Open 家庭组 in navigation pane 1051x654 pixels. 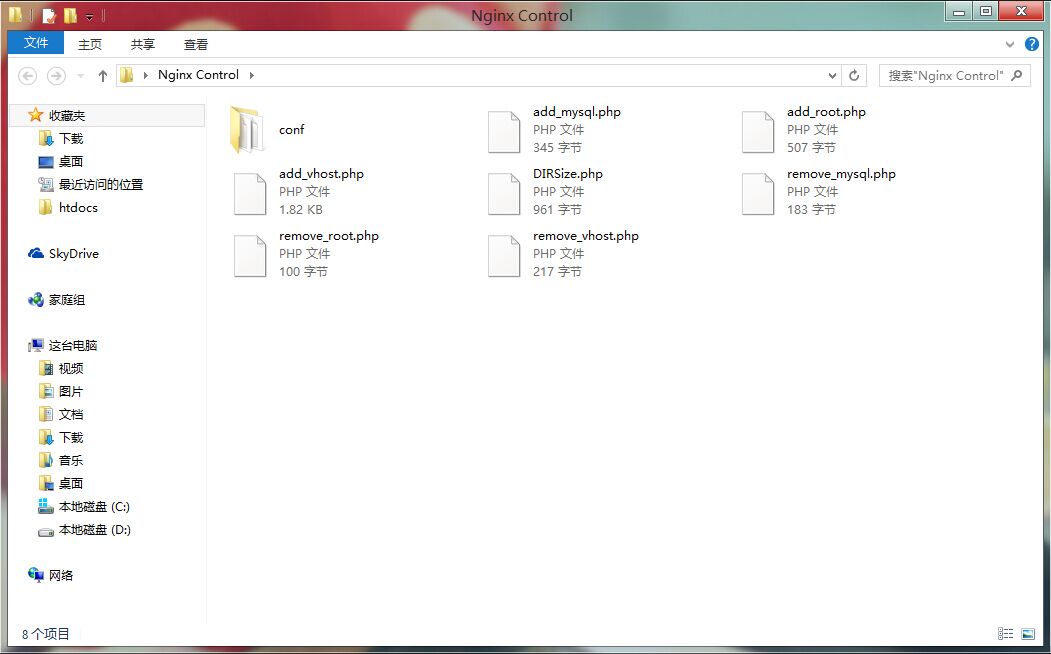pyautogui.click(x=57, y=300)
